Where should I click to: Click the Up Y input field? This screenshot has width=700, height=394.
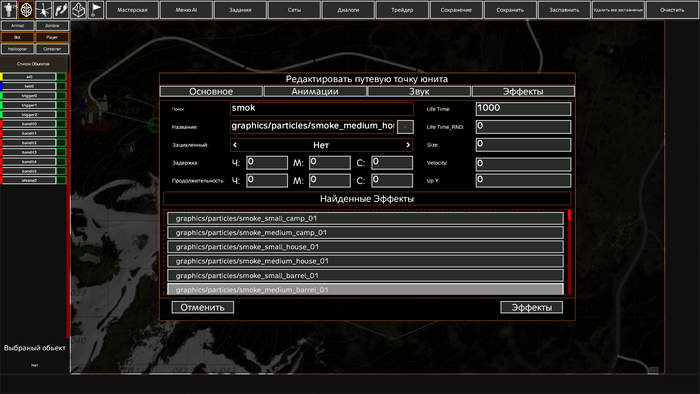point(523,180)
